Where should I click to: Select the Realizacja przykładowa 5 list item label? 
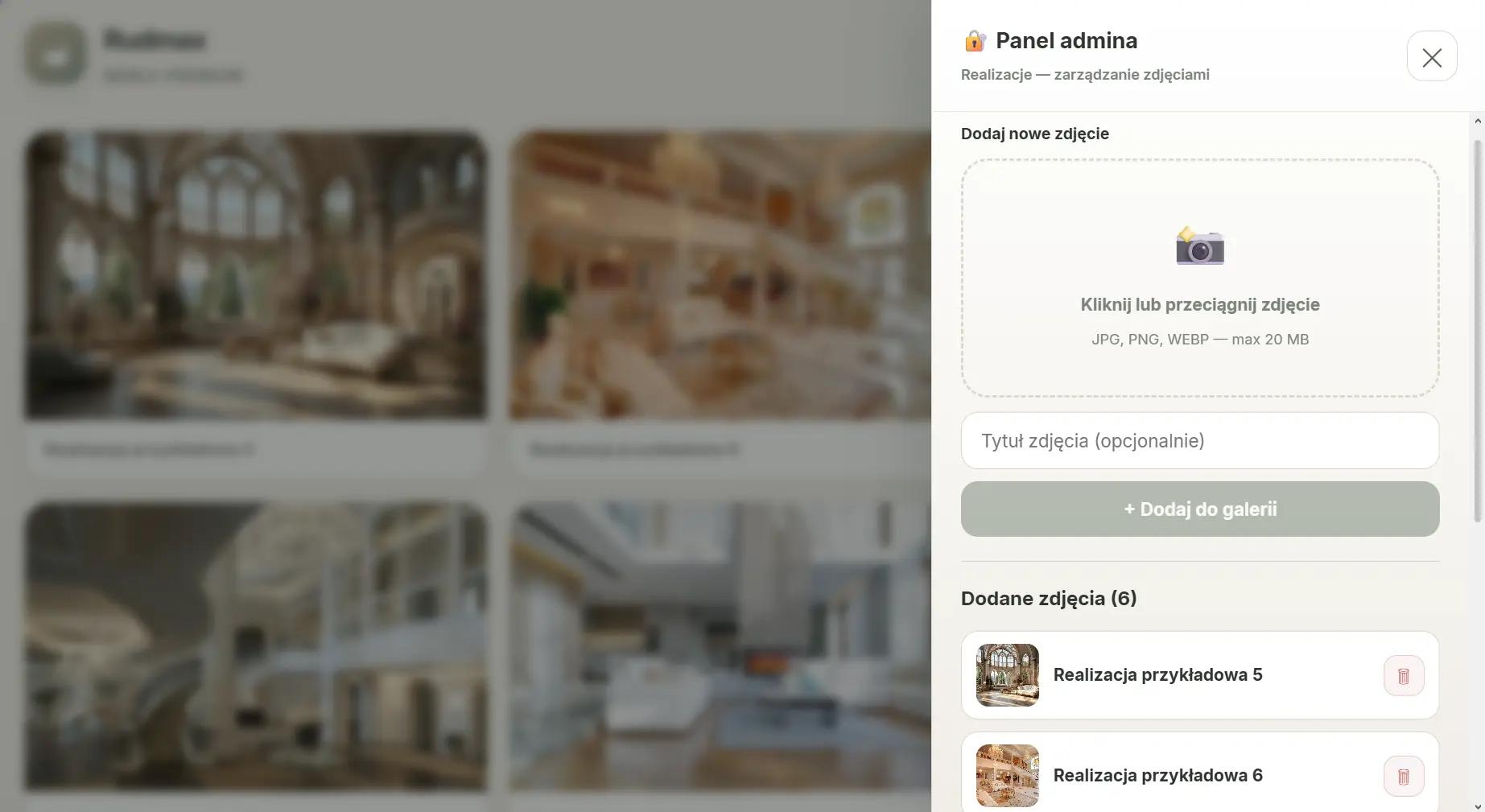click(x=1157, y=674)
